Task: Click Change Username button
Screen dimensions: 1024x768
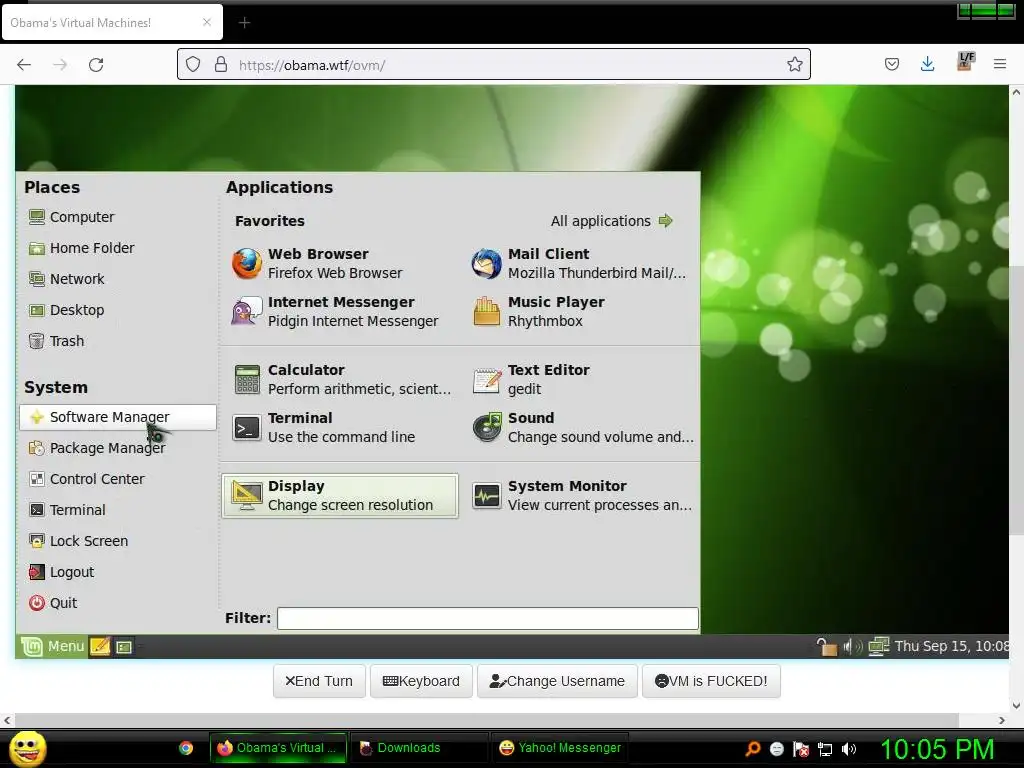Action: tap(557, 681)
